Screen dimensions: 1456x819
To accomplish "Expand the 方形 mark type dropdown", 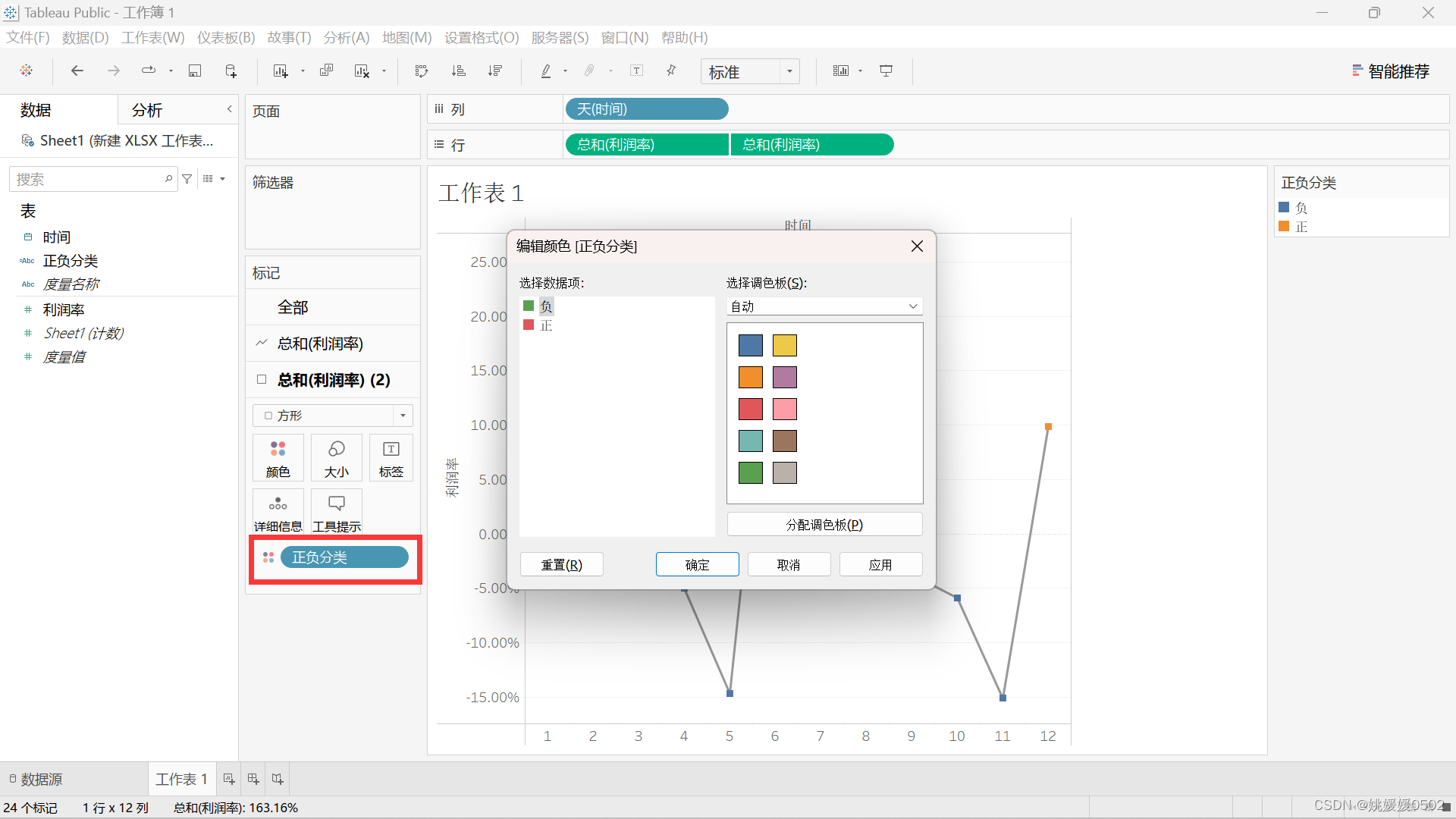I will 403,416.
